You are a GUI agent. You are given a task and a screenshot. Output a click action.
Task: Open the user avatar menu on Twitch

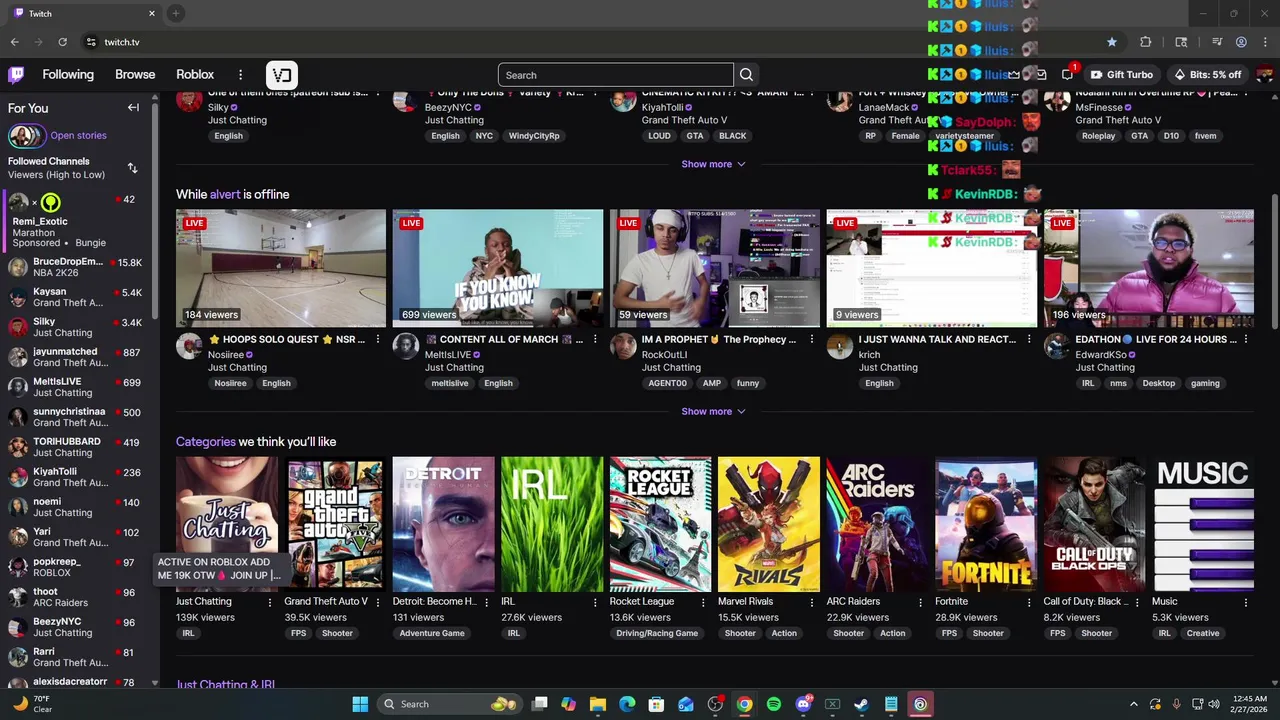1265,75
